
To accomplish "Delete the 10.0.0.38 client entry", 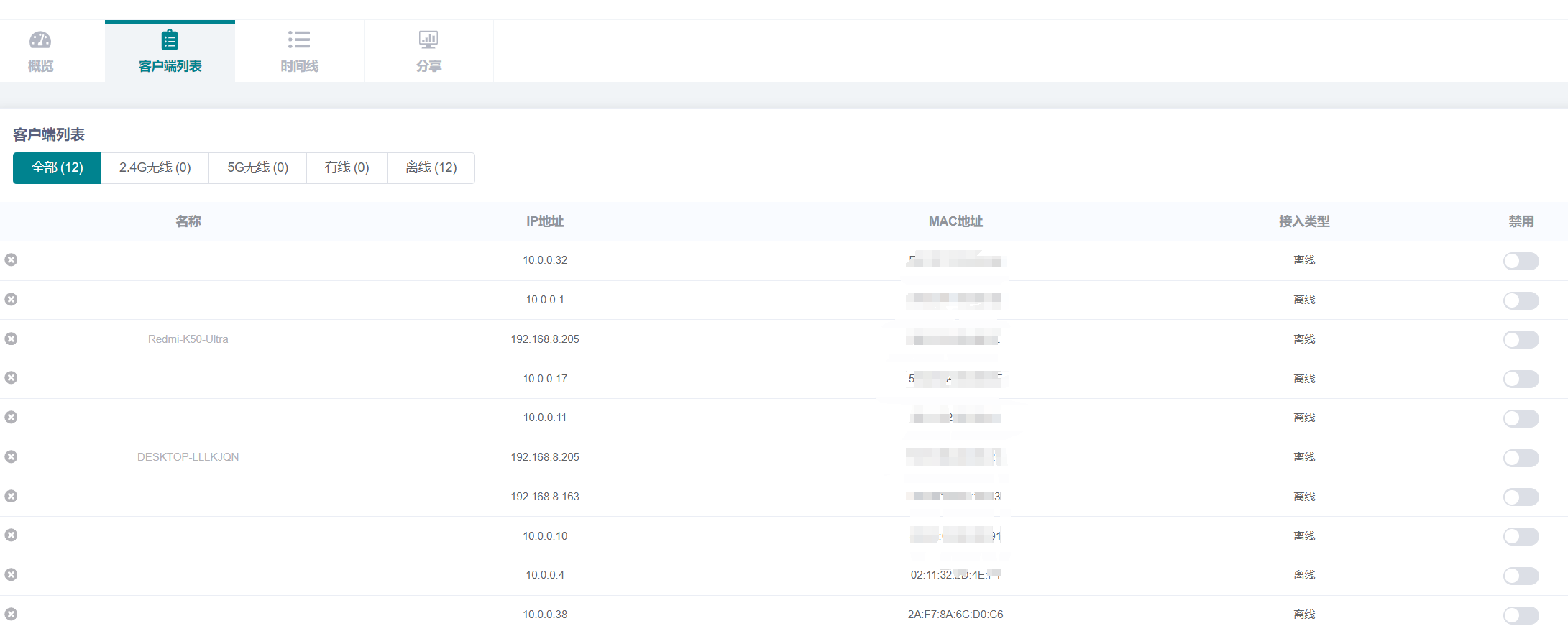I will [x=11, y=614].
